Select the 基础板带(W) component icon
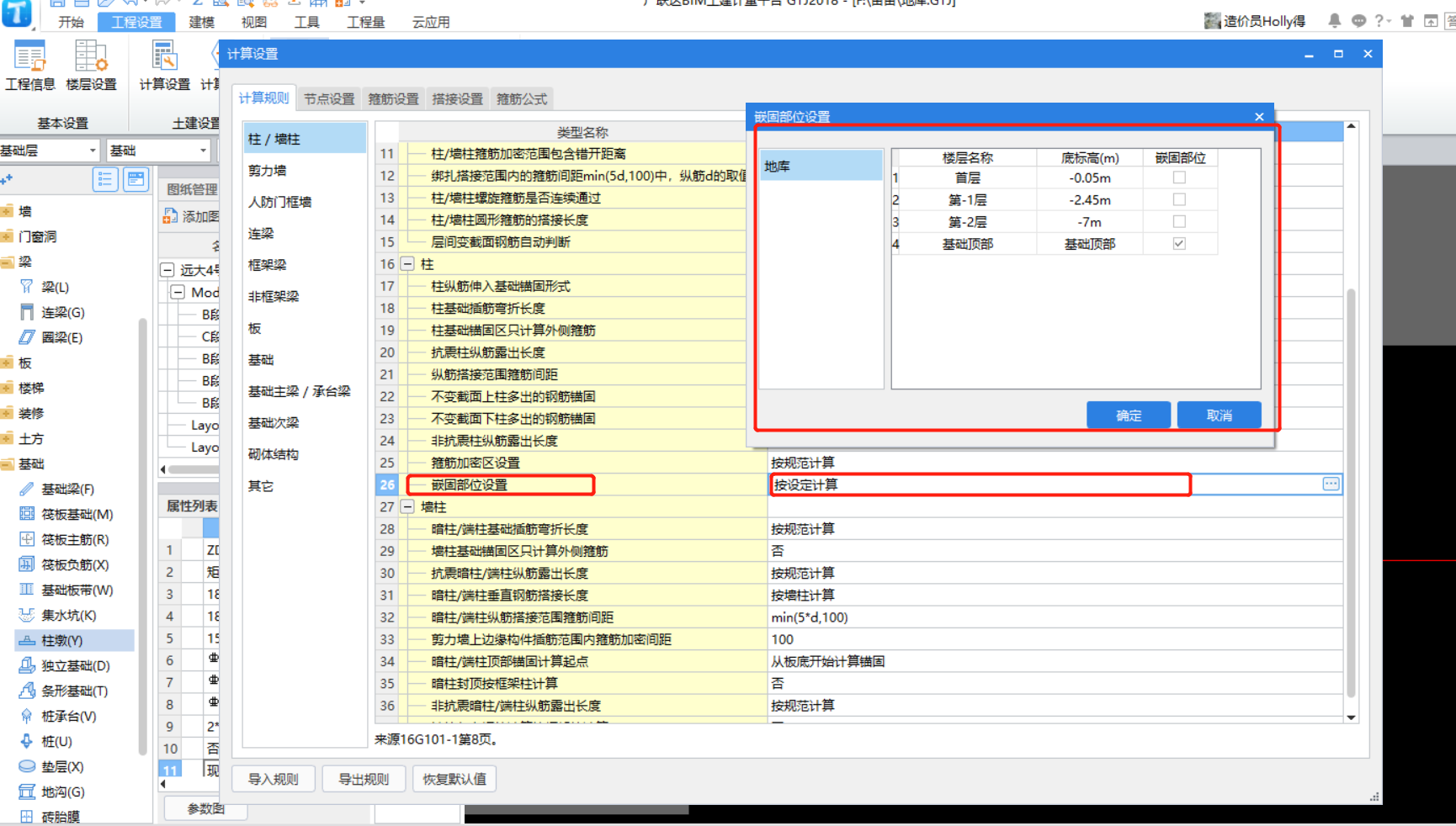1456x826 pixels. [x=27, y=590]
